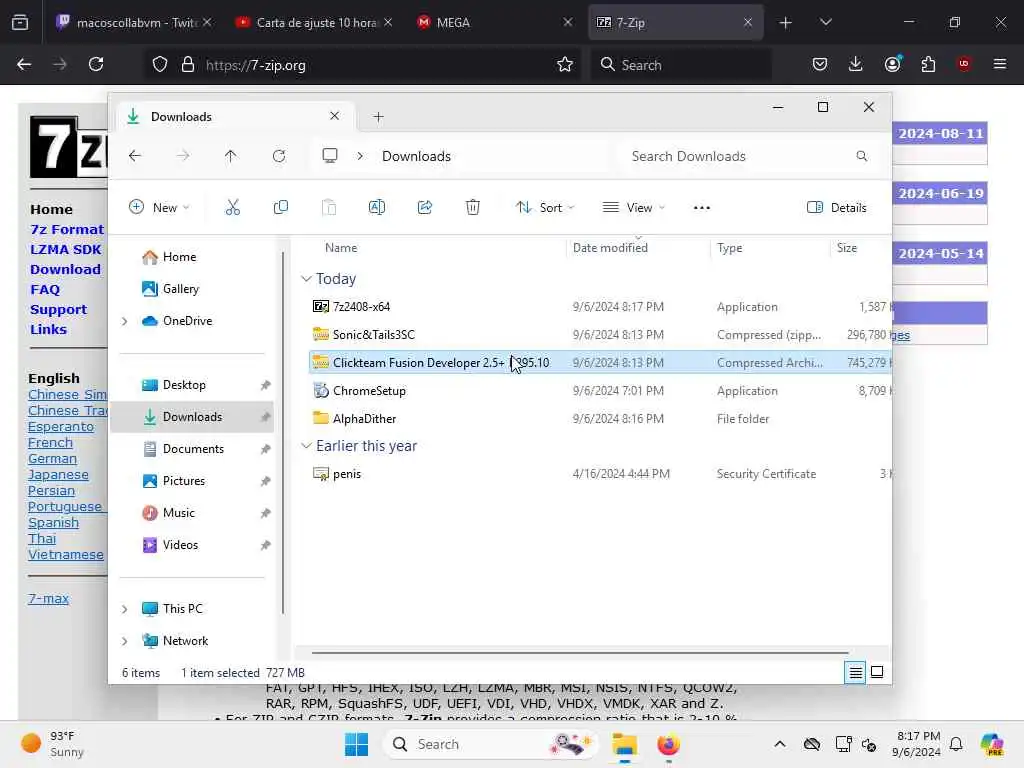Click Firefox icon on taskbar

coord(668,744)
